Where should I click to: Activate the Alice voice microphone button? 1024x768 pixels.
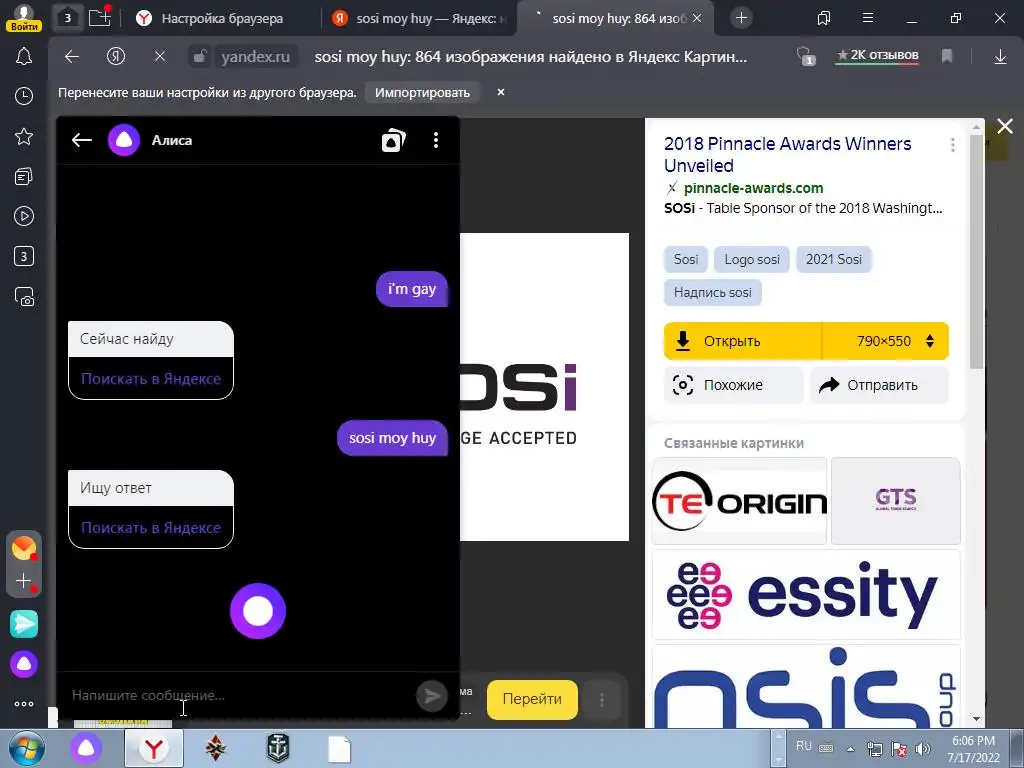tap(258, 611)
